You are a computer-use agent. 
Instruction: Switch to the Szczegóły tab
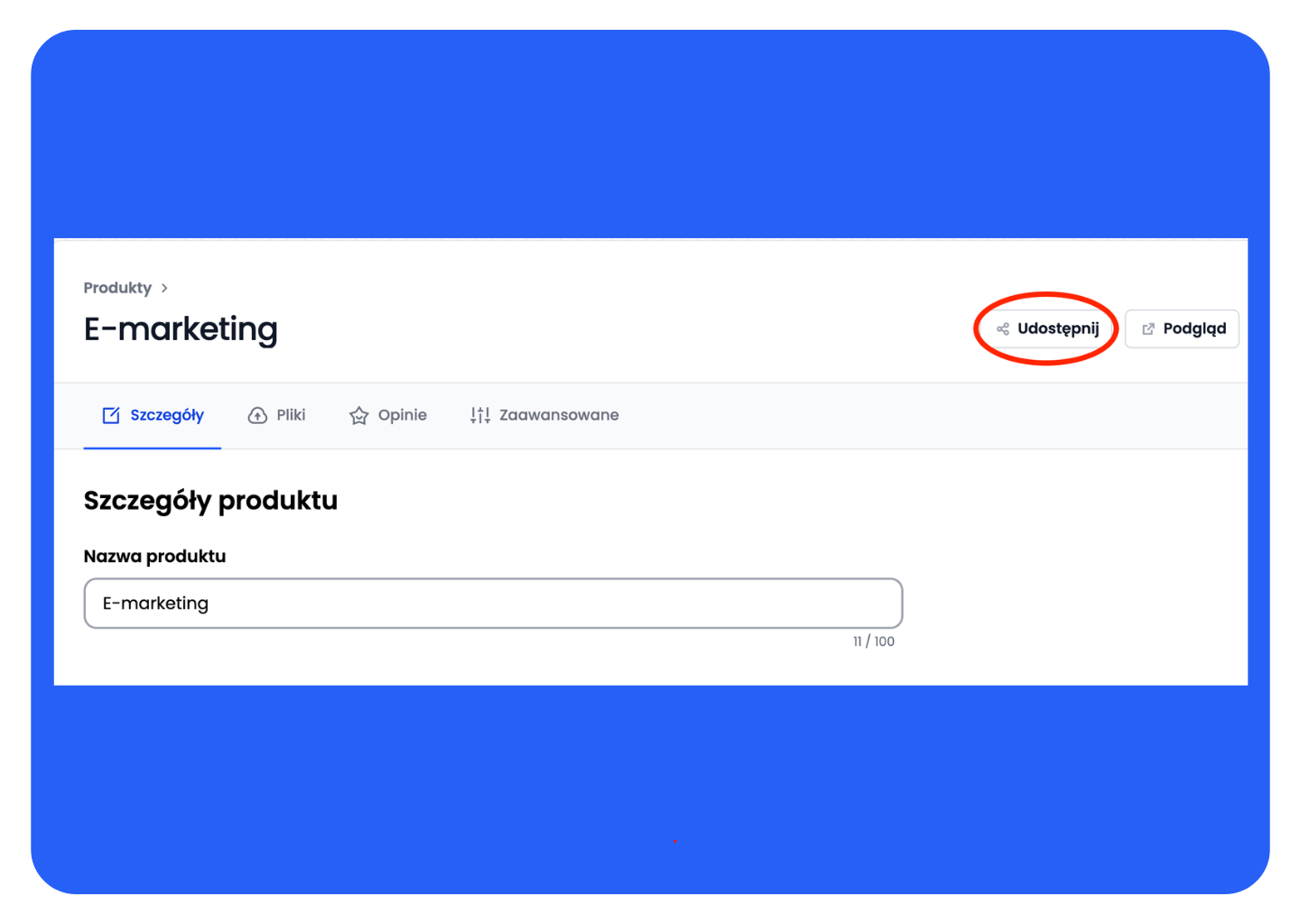click(x=167, y=415)
